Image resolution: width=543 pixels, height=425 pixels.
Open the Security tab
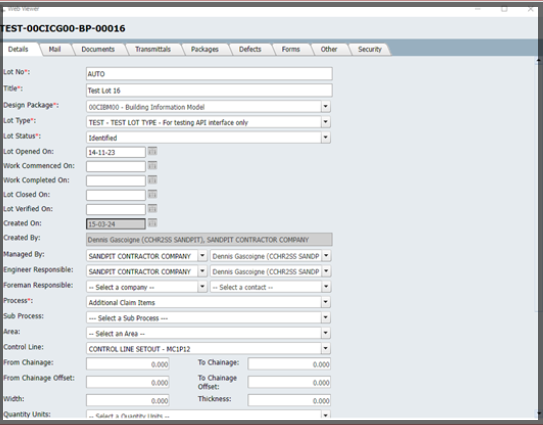(370, 49)
